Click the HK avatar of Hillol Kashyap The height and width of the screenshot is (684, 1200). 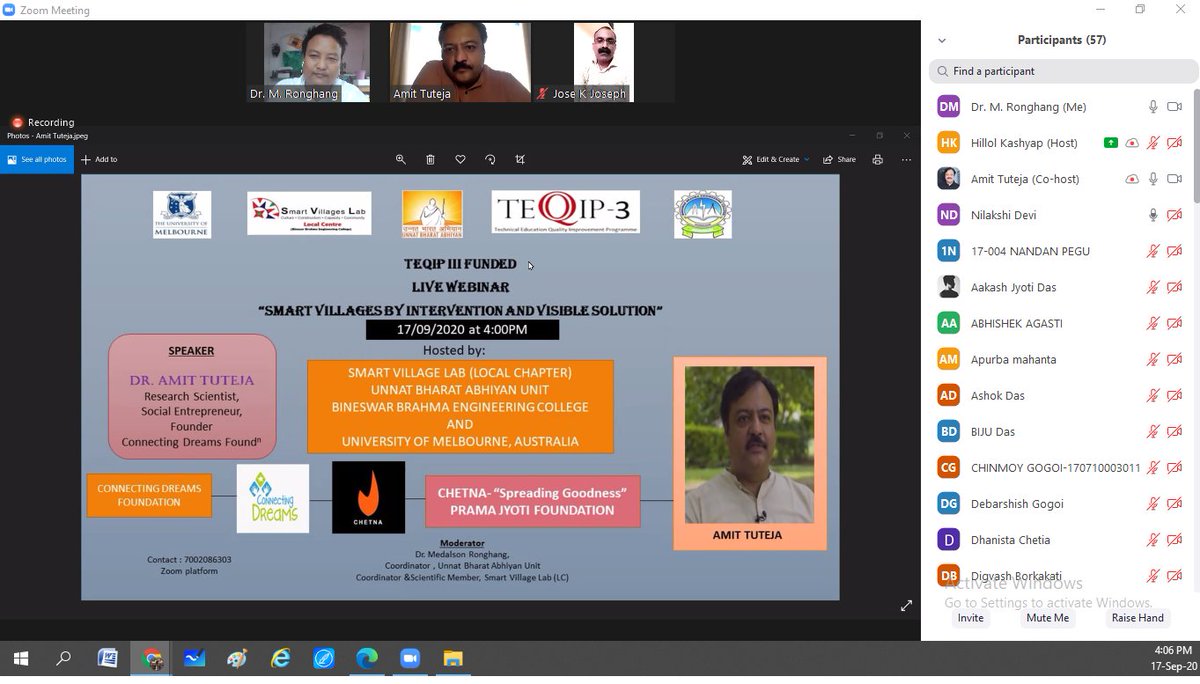tap(949, 143)
